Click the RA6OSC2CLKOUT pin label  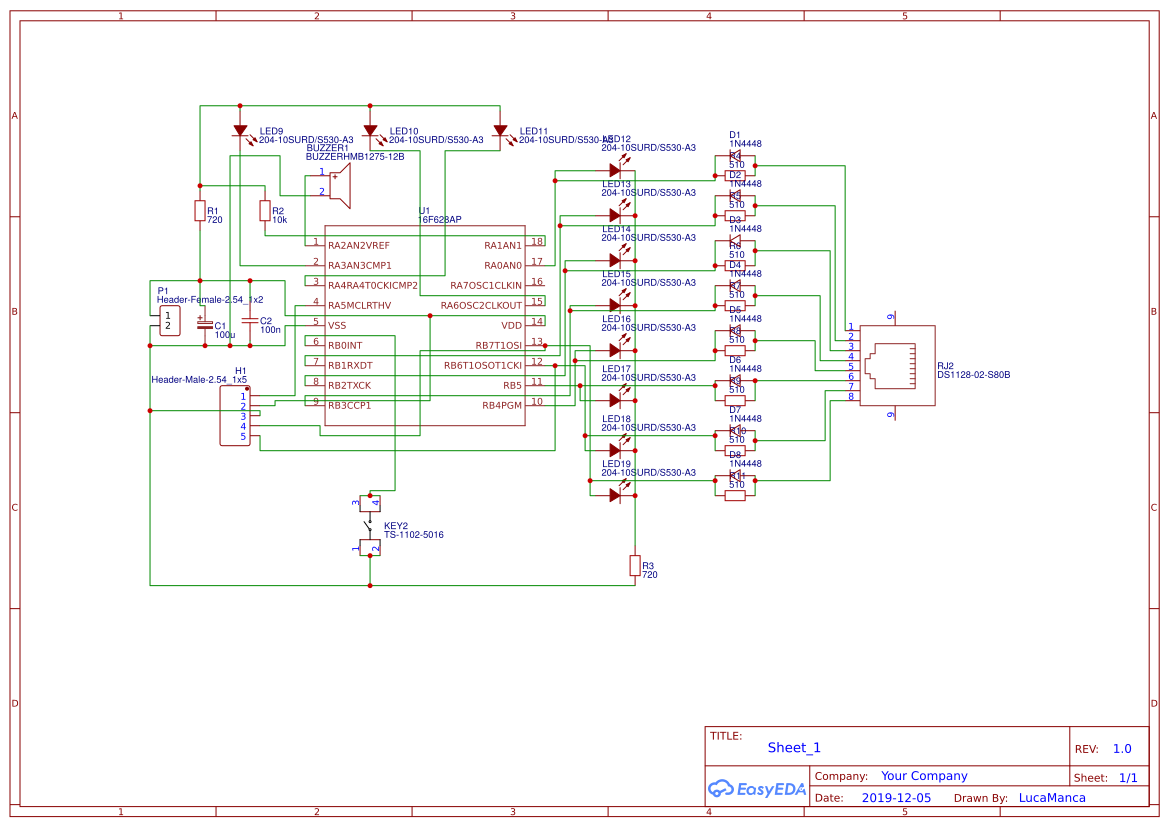coord(481,305)
